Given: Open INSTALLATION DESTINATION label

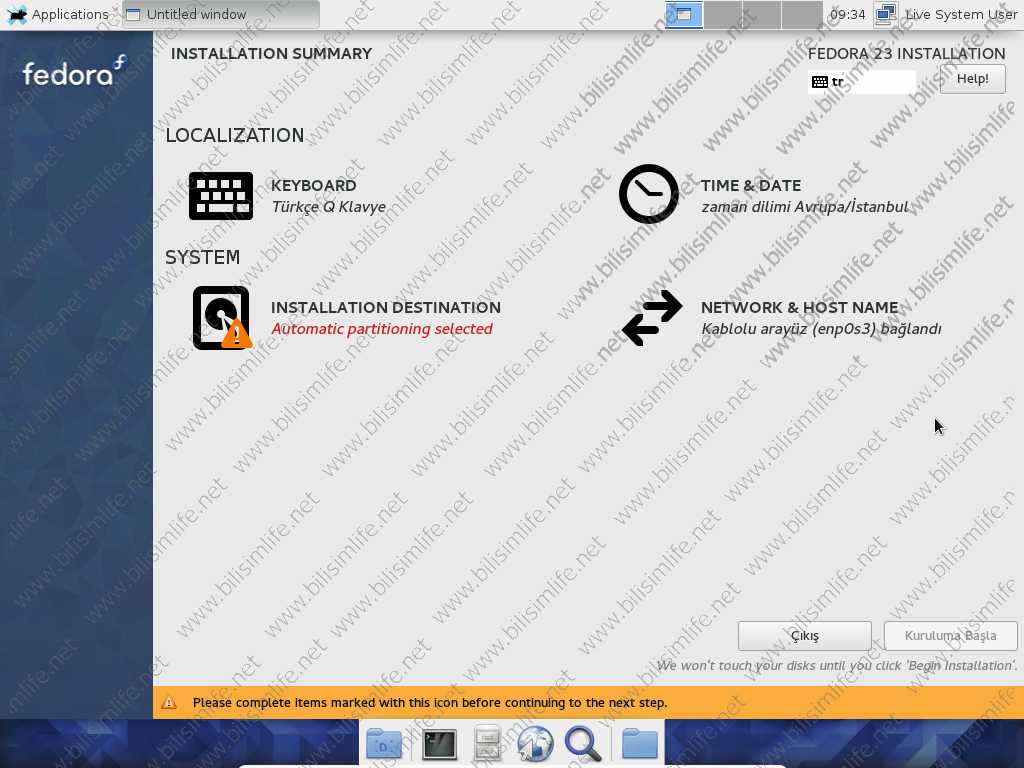Looking at the screenshot, I should pos(386,308).
